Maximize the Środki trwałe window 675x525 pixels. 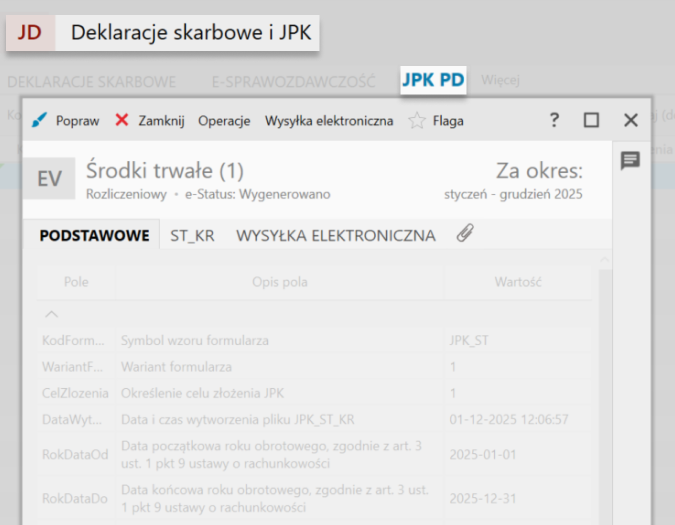591,120
